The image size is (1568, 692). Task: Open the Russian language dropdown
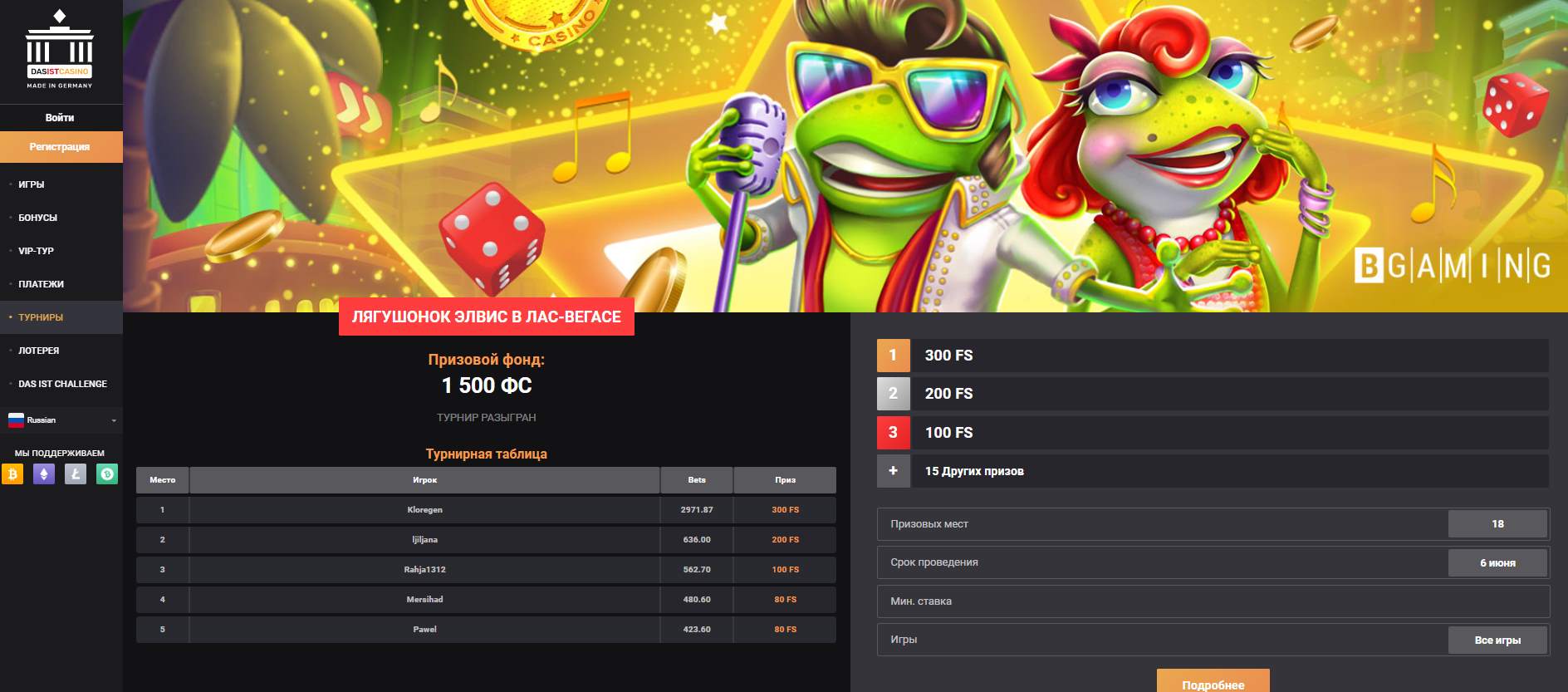click(x=61, y=420)
